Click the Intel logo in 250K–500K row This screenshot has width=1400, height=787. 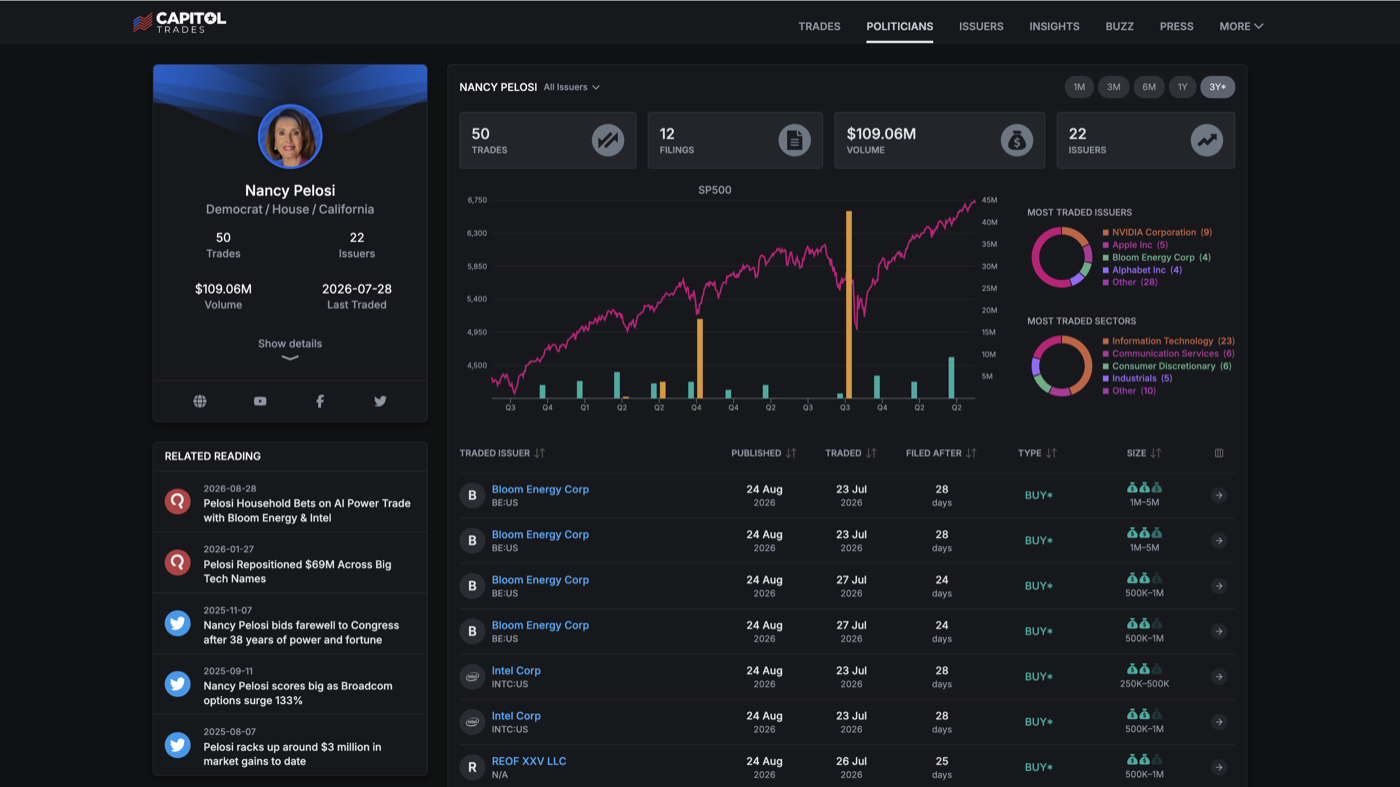472,677
